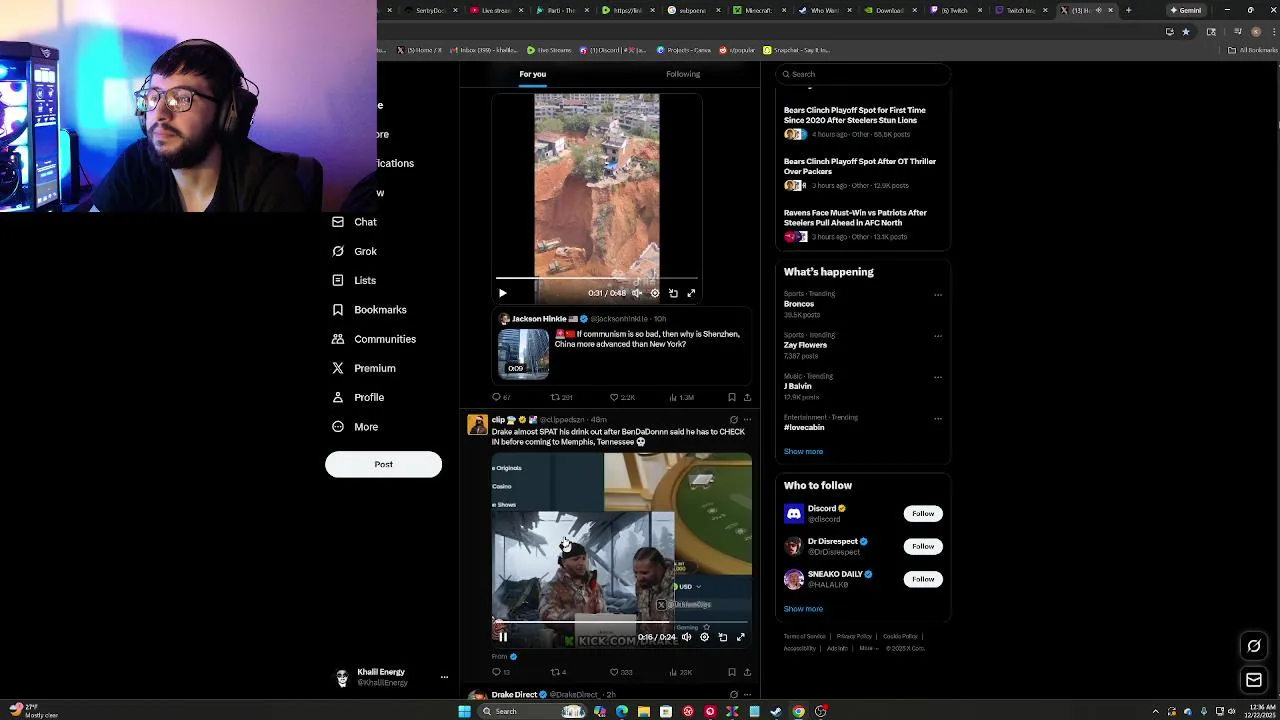Open the Grok floating button
1280x720 pixels.
[x=1254, y=646]
